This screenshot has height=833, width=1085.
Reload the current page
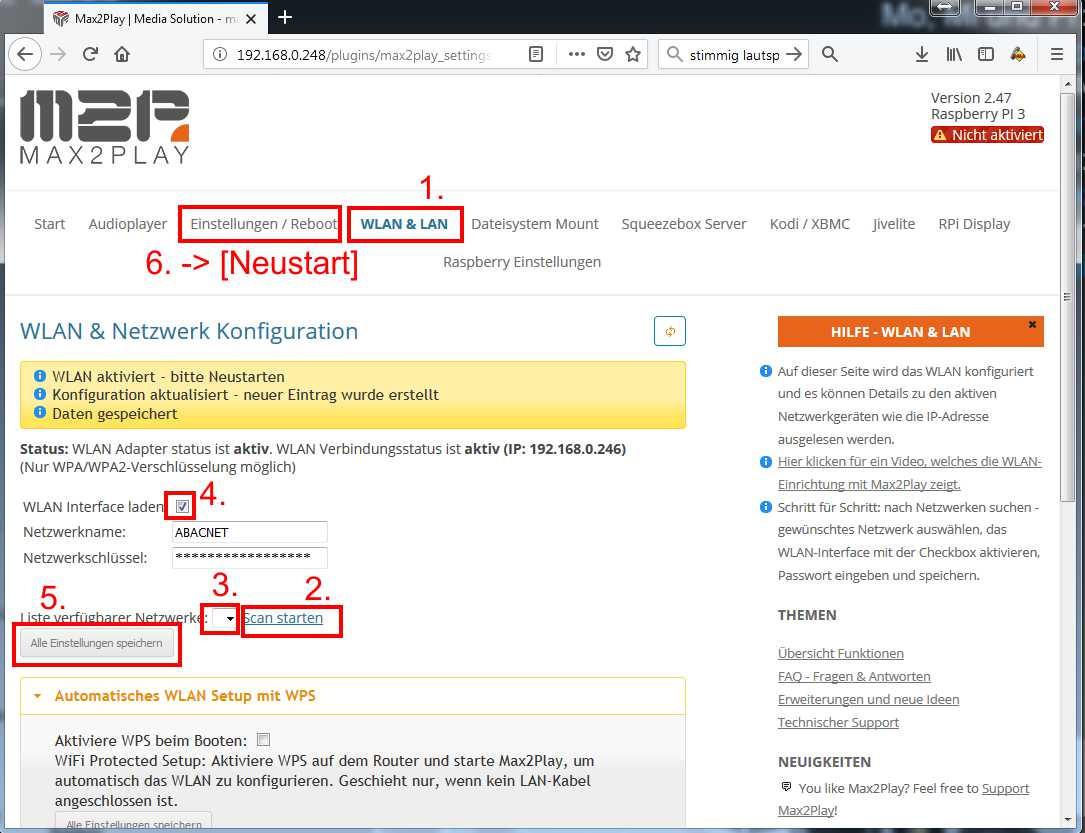click(90, 55)
